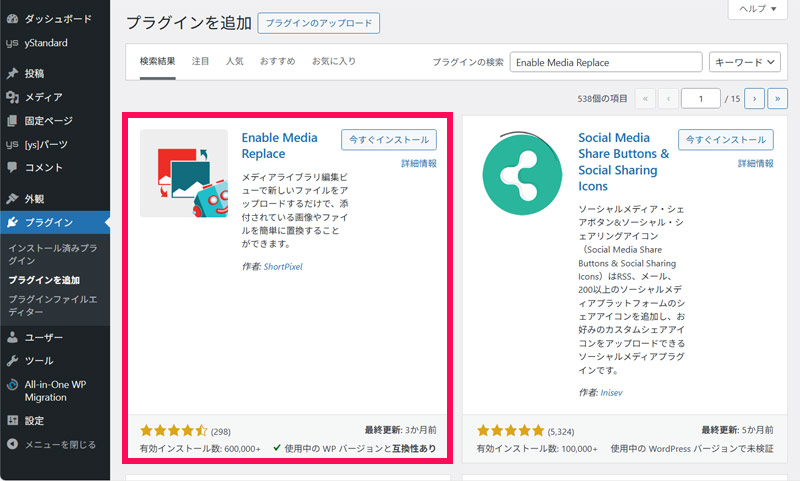Click the コメント speech bubble icon
Screen dimensions: 800x481
(x=12, y=167)
